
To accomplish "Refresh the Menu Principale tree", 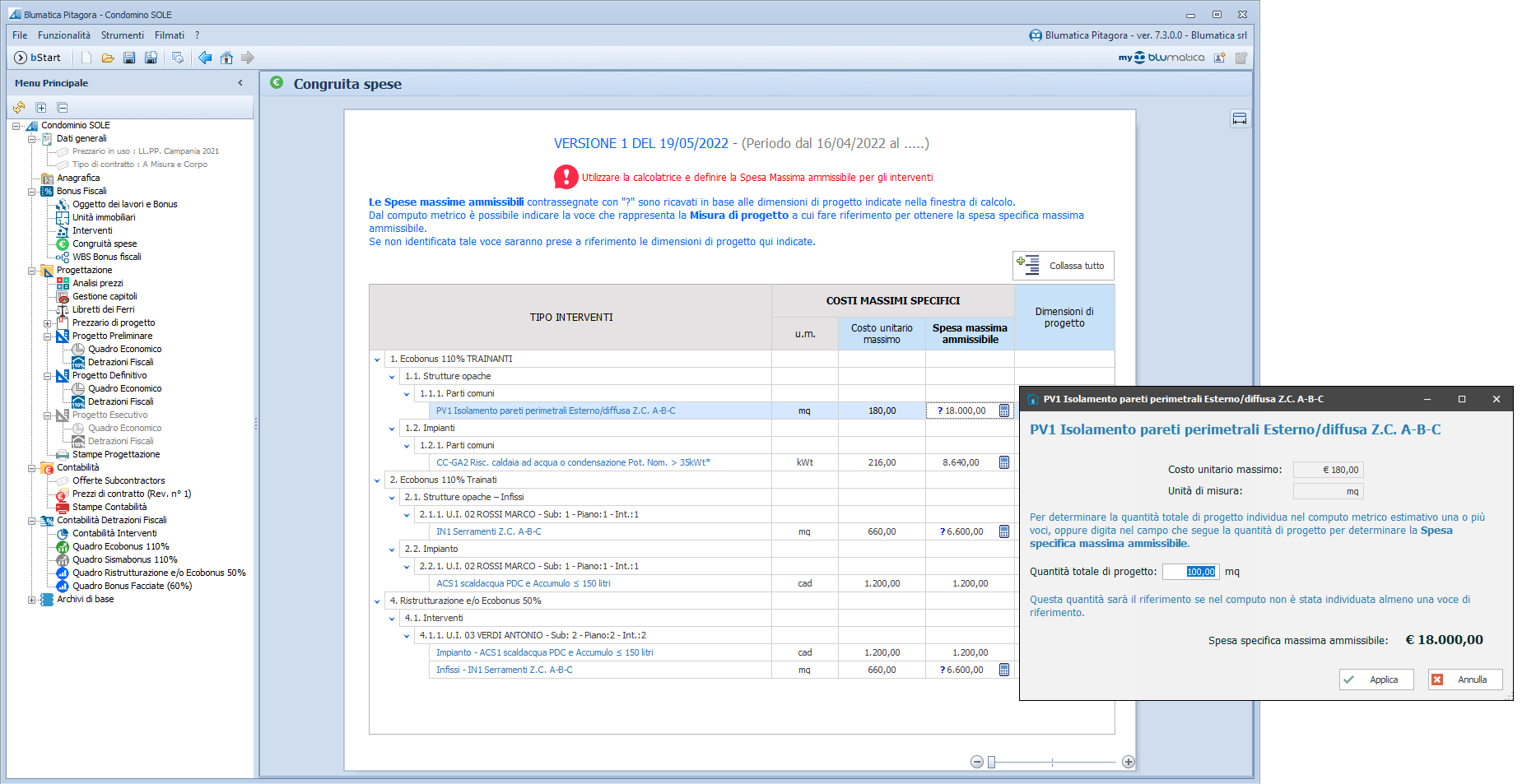I will [x=19, y=108].
